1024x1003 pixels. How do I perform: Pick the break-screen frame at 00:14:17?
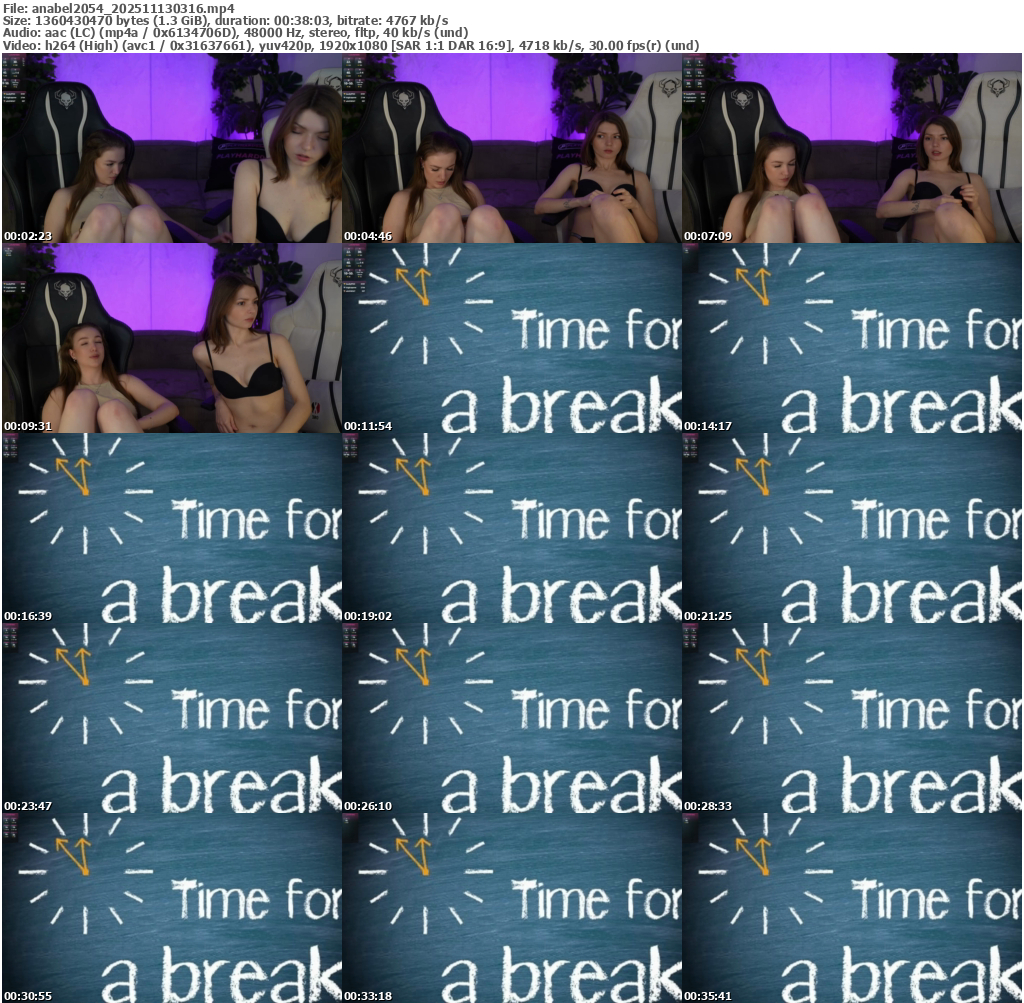(x=852, y=338)
